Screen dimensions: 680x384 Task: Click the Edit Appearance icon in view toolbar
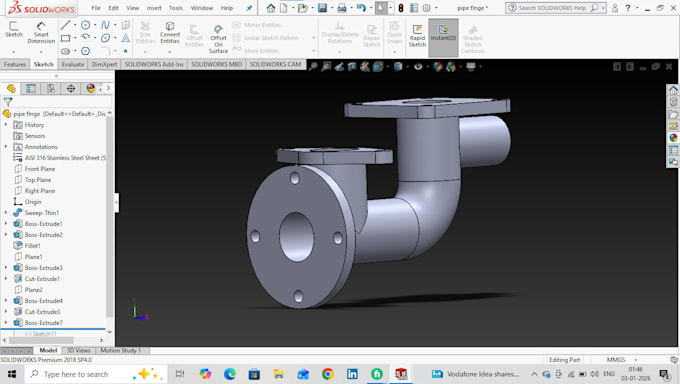438,66
